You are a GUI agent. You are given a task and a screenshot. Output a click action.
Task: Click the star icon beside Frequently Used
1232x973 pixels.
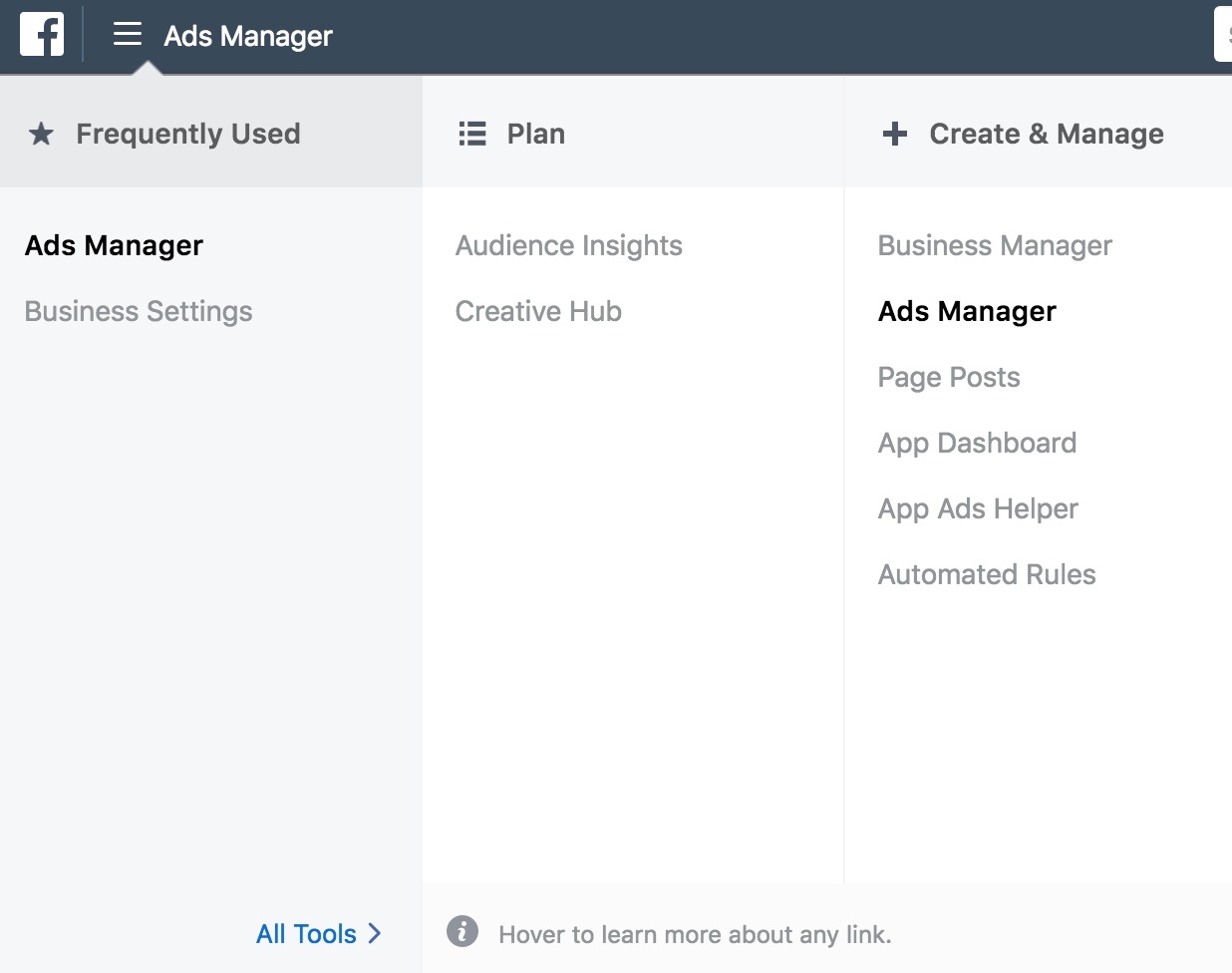41,134
